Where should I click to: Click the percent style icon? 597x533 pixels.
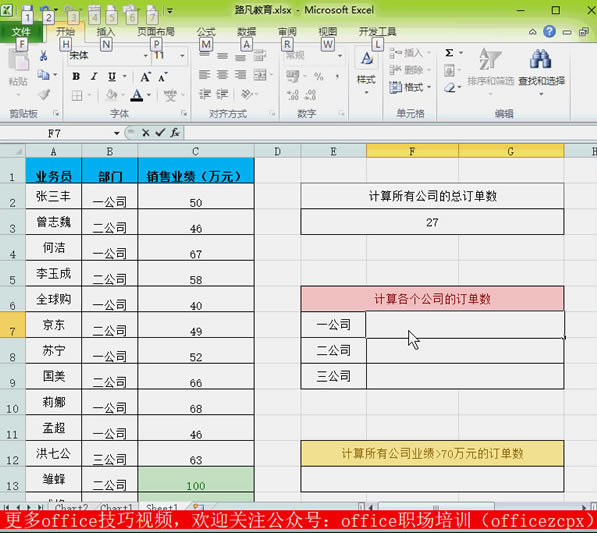point(319,77)
